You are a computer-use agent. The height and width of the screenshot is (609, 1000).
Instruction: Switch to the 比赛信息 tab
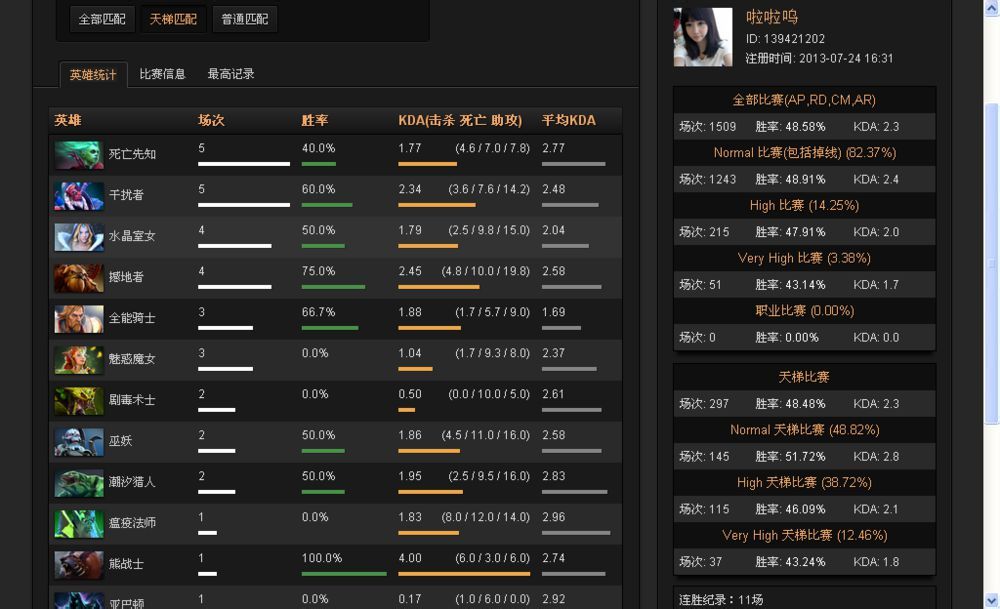click(162, 74)
